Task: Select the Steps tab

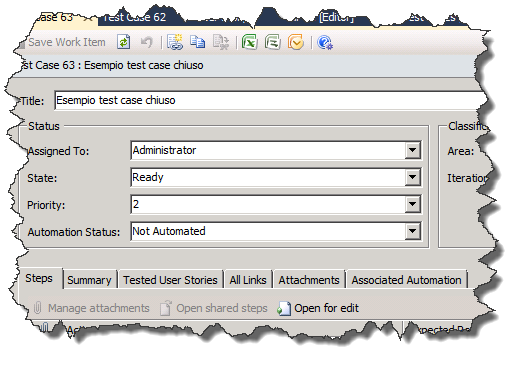Action: point(39,278)
